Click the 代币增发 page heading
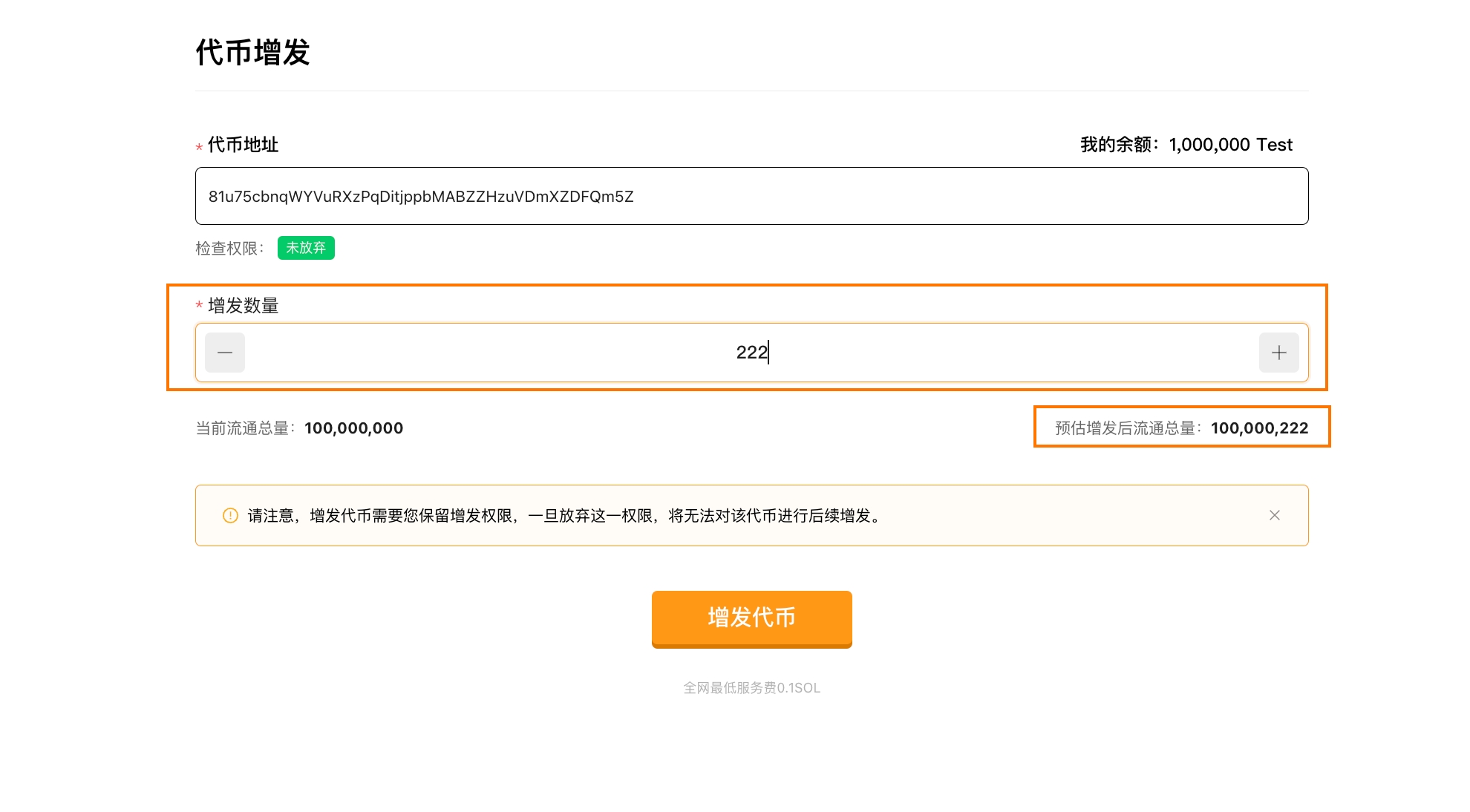1470x812 pixels. pos(252,53)
